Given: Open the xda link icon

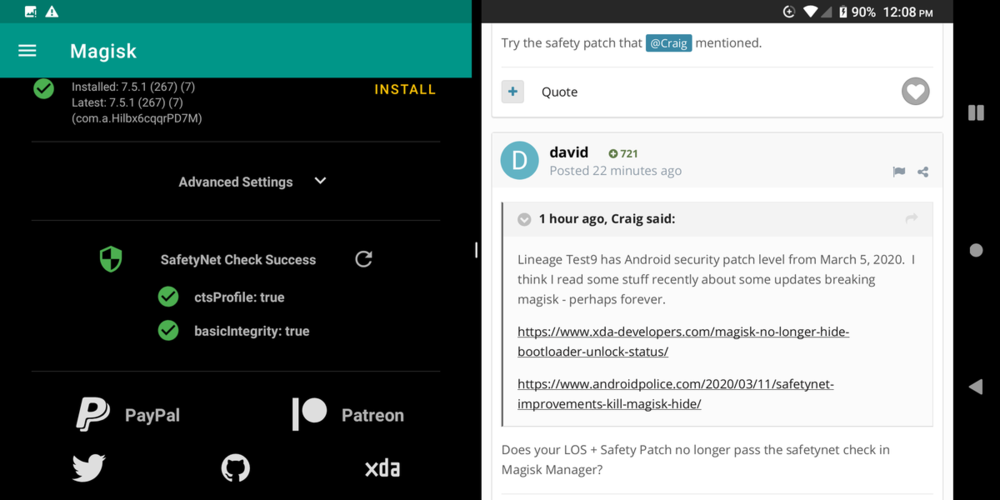Looking at the screenshot, I should coord(383,469).
